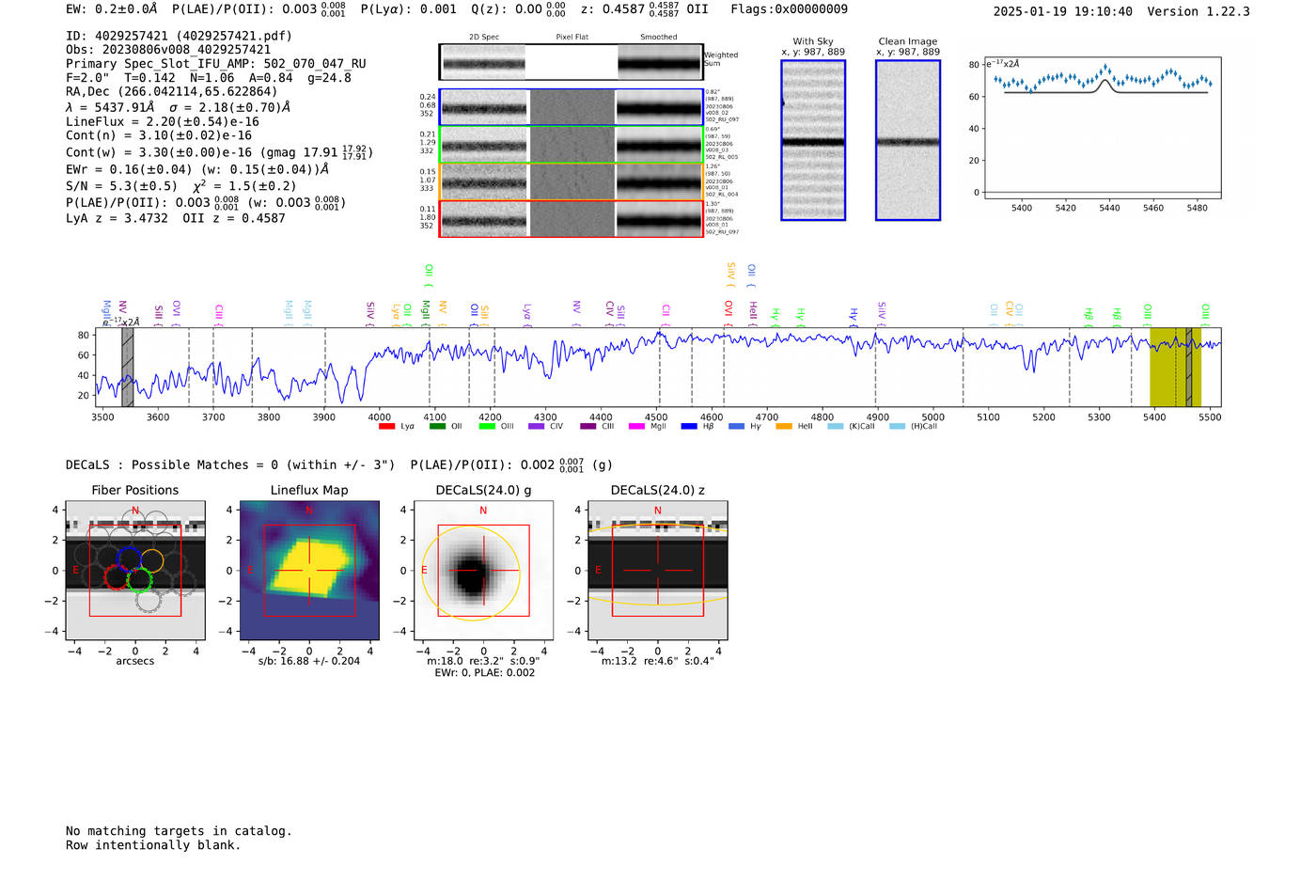Click the No matching targets in catalog text
The width and height of the screenshot is (1316, 896).
pos(179,830)
